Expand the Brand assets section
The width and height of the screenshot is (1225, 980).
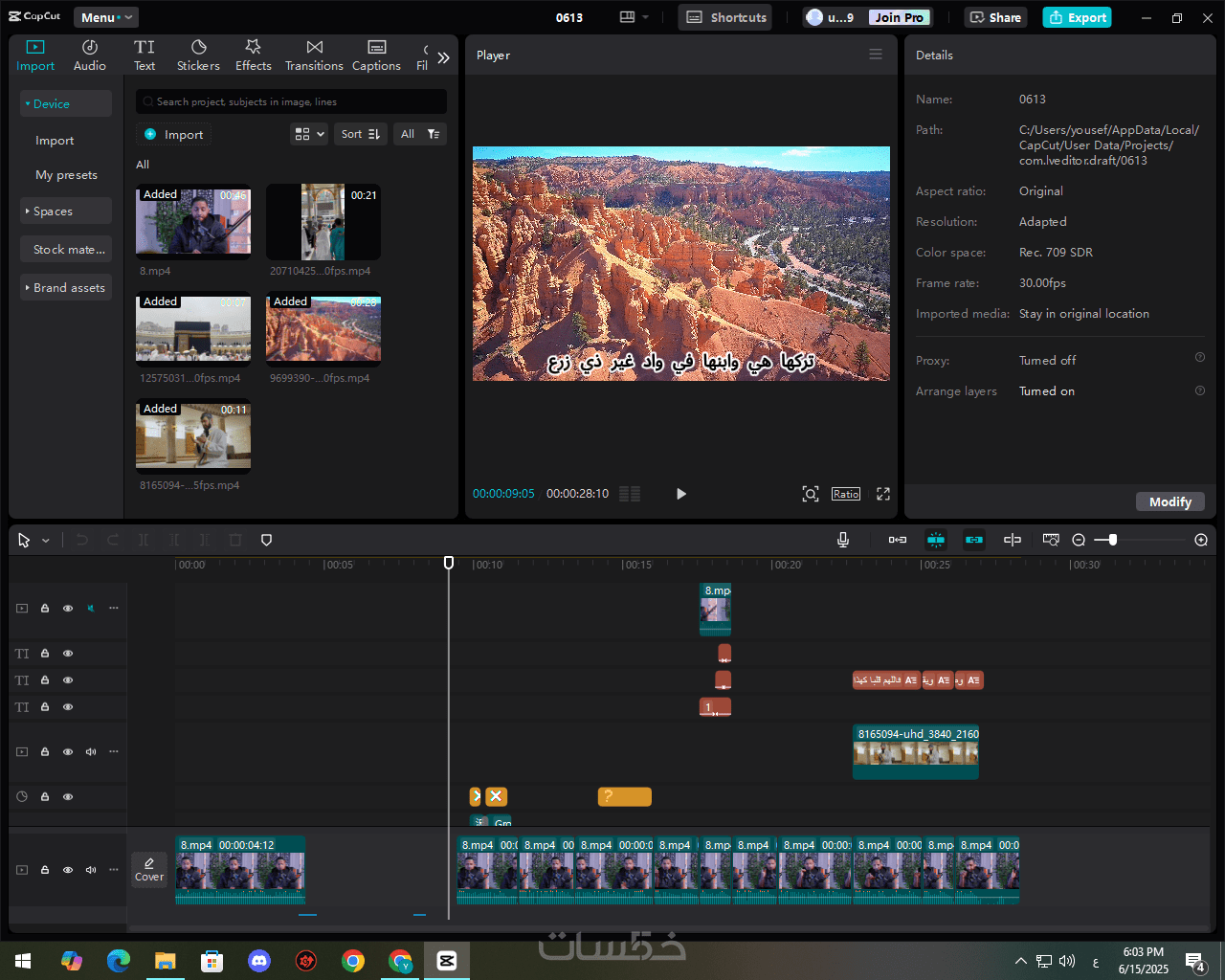pos(65,288)
